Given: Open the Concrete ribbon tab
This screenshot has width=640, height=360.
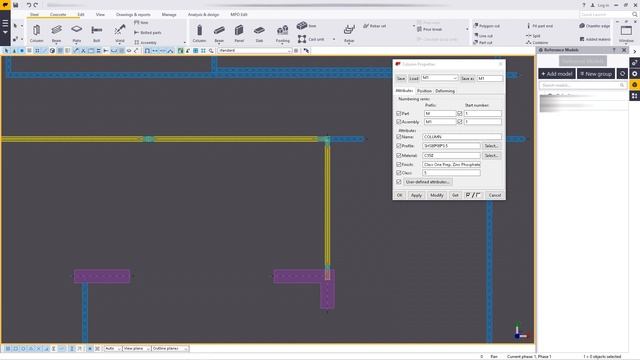Looking at the screenshot, I should 58,14.
